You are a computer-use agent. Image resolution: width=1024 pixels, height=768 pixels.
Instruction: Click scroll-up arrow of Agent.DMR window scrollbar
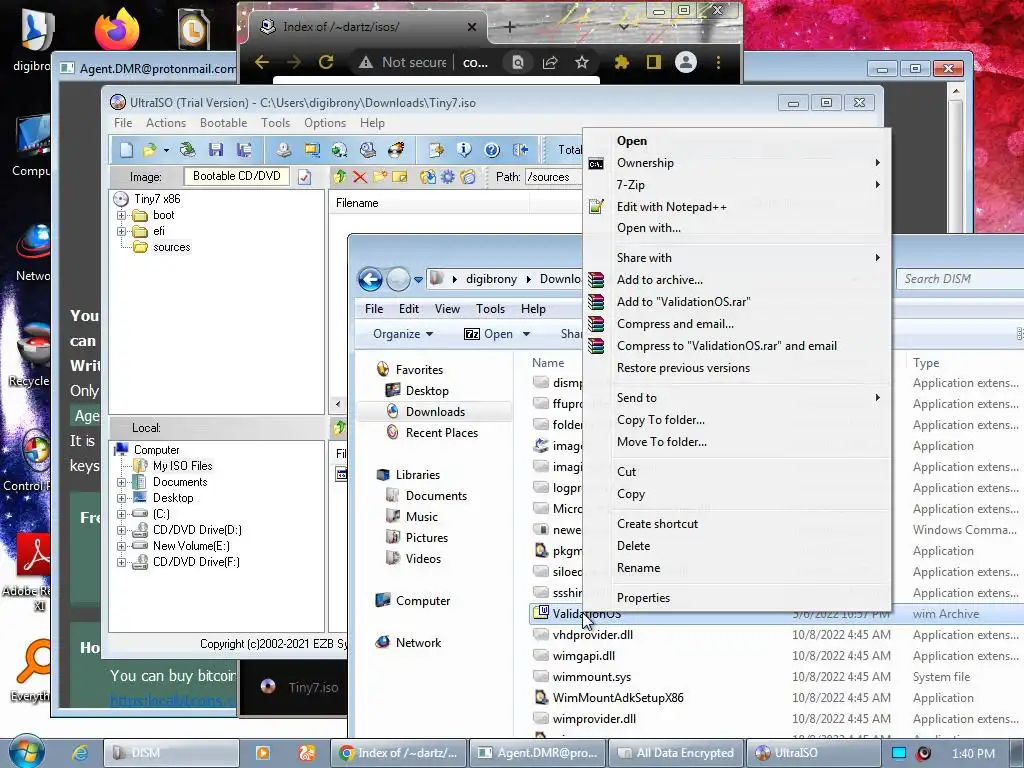955,91
